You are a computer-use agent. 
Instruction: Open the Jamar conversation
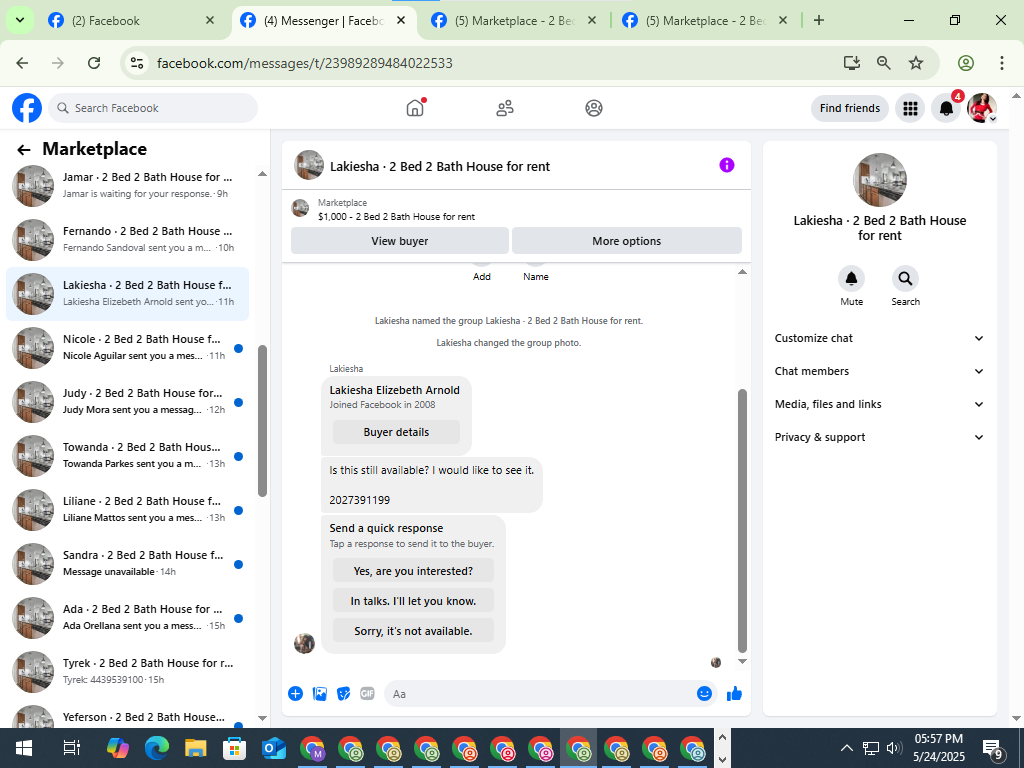[127, 185]
